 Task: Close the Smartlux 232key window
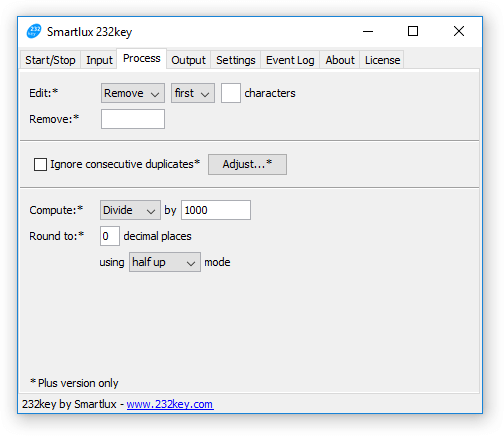point(459,32)
